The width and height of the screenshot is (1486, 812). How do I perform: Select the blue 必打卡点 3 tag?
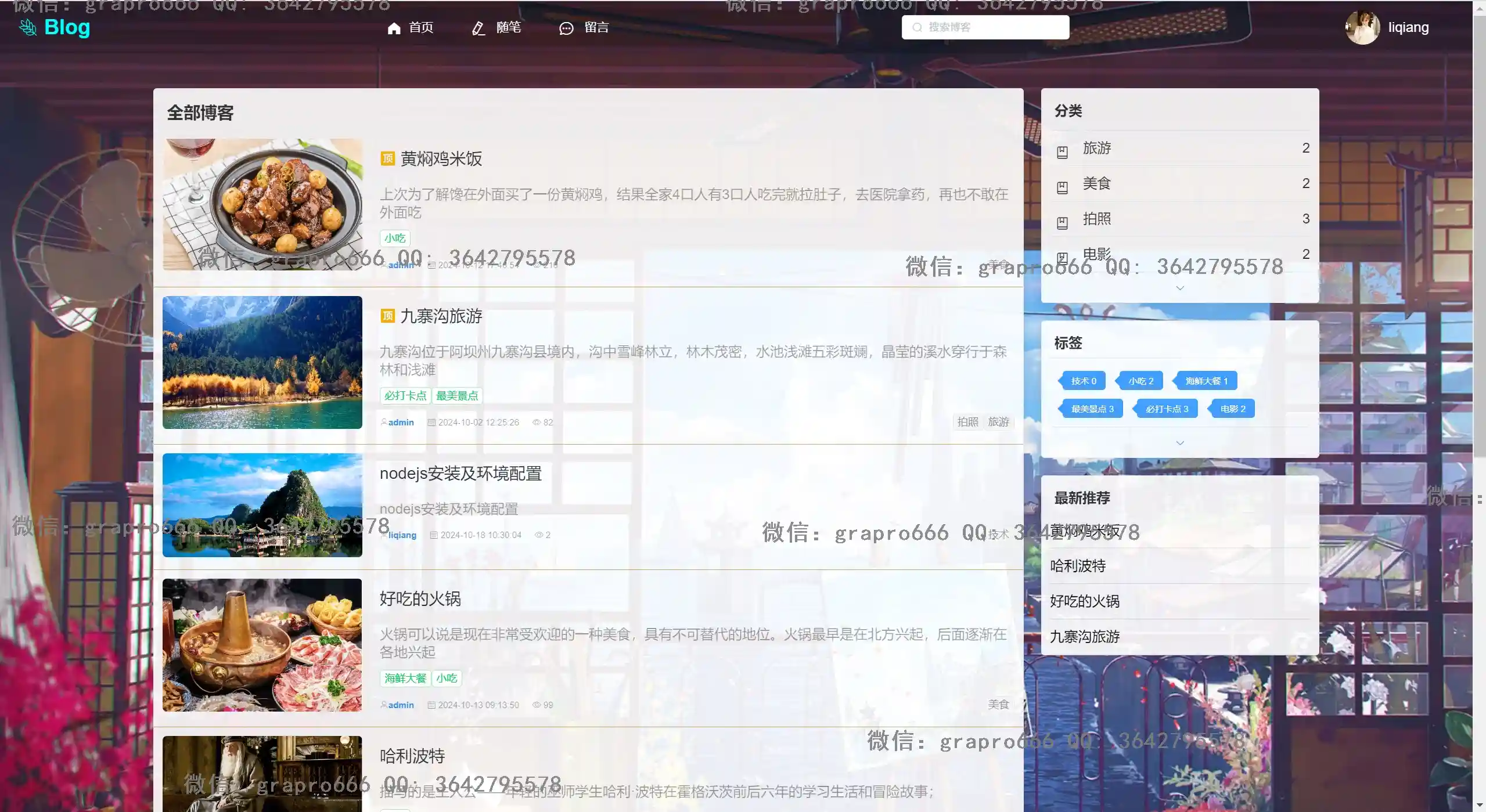click(1166, 409)
